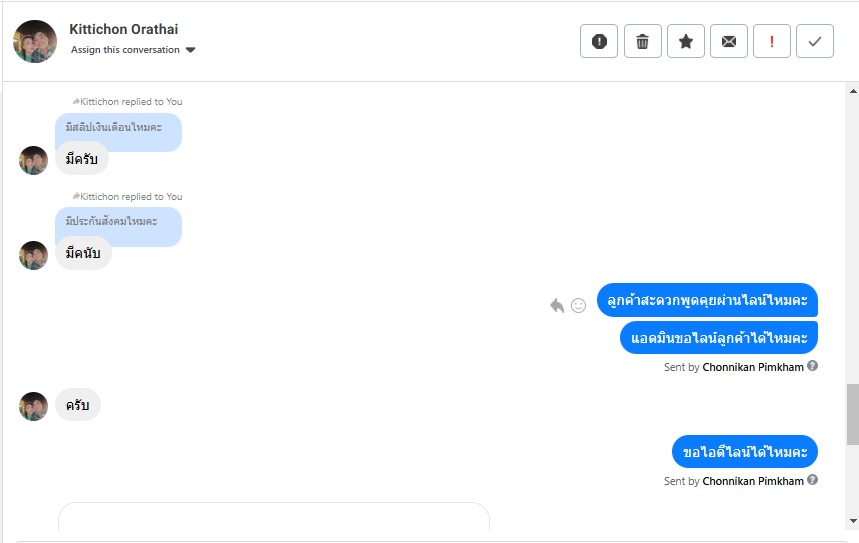This screenshot has height=543, width=859.
Task: Click the first Chonnikan Pimkham sender name
Action: pos(753,367)
